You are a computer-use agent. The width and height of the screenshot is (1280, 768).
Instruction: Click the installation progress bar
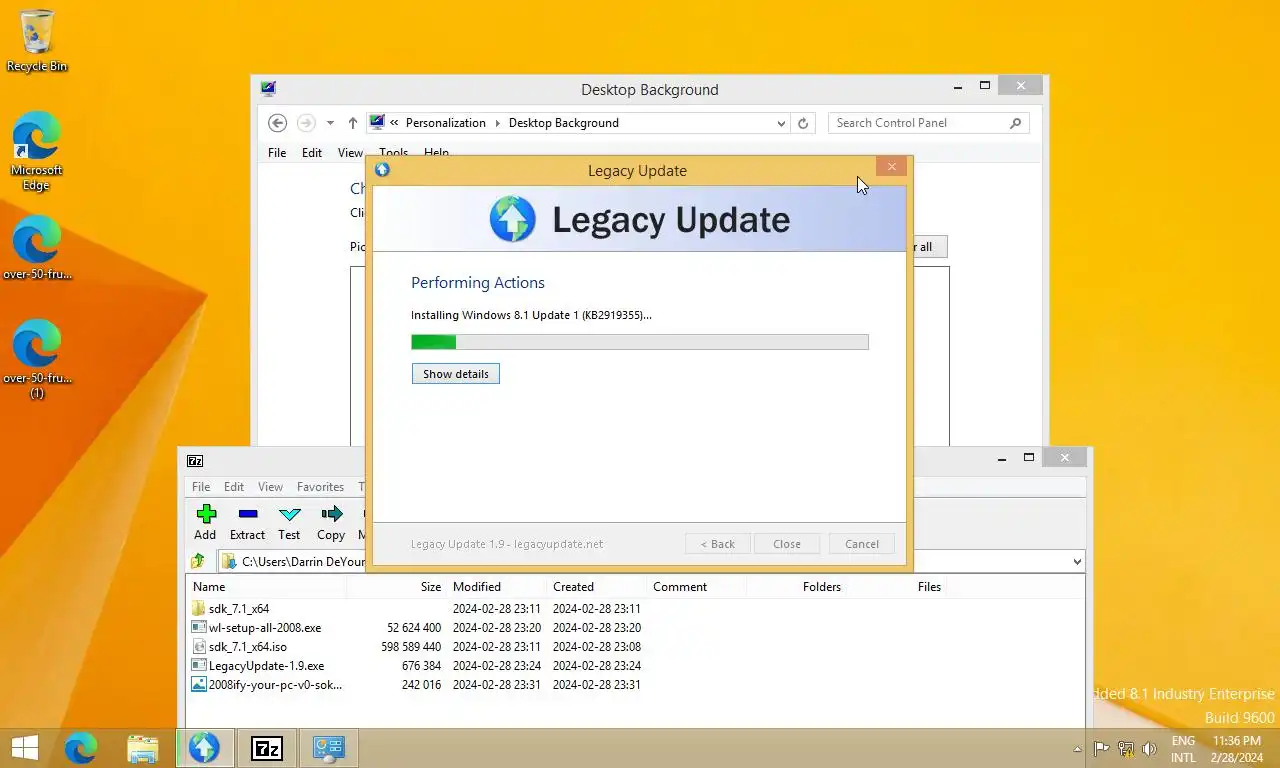tap(640, 342)
